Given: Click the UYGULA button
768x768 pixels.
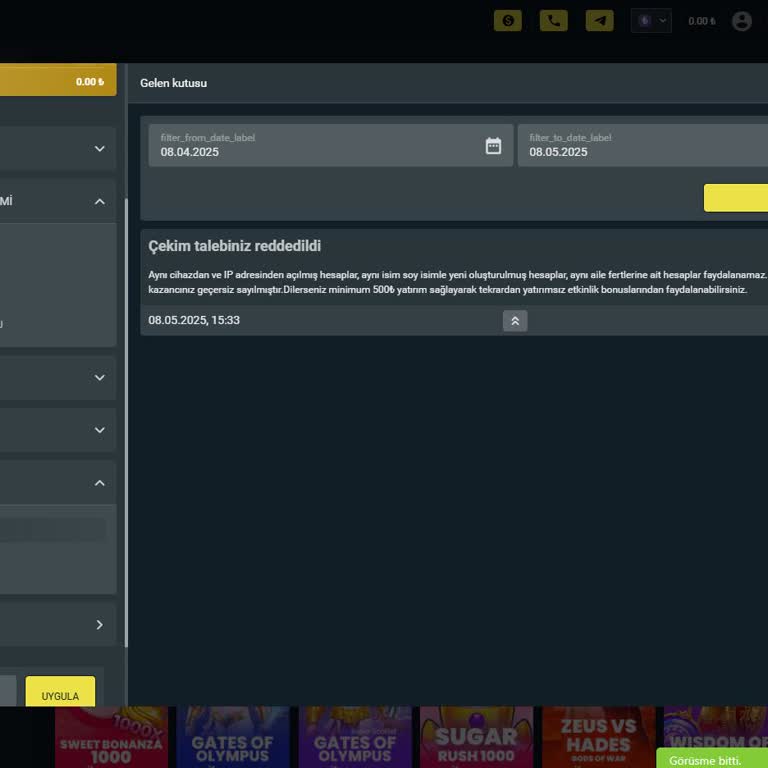Looking at the screenshot, I should coord(60,691).
